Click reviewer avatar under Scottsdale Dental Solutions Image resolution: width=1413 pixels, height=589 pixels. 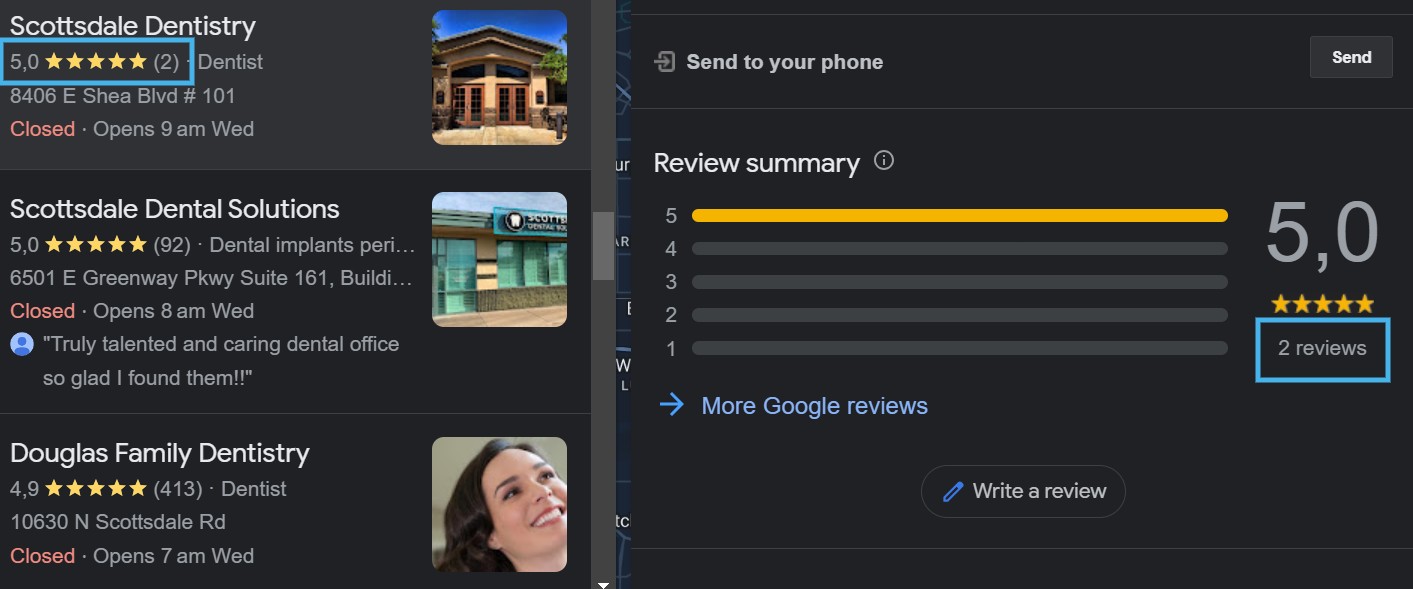point(22,344)
